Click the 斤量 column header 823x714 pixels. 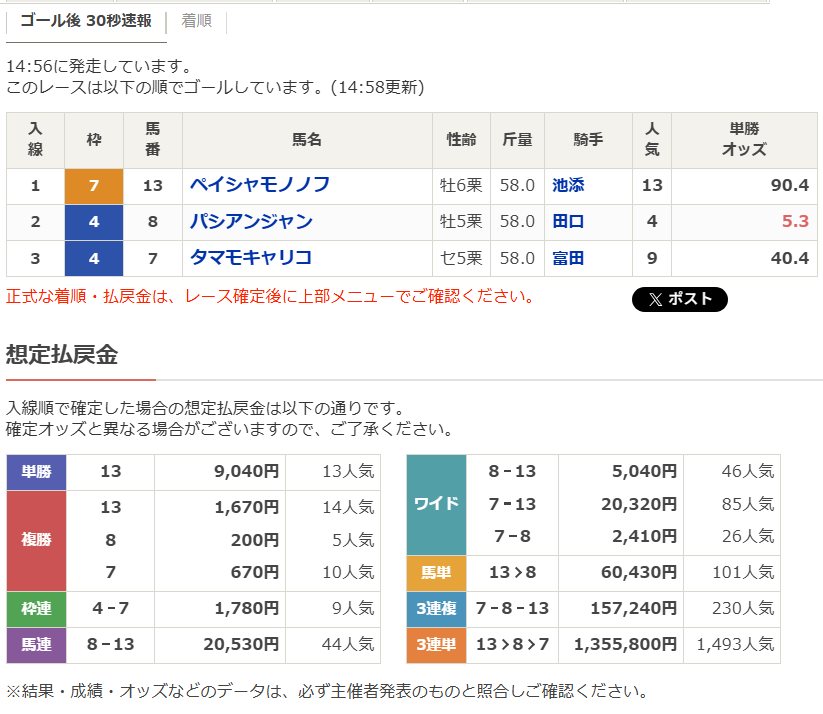tap(518, 140)
